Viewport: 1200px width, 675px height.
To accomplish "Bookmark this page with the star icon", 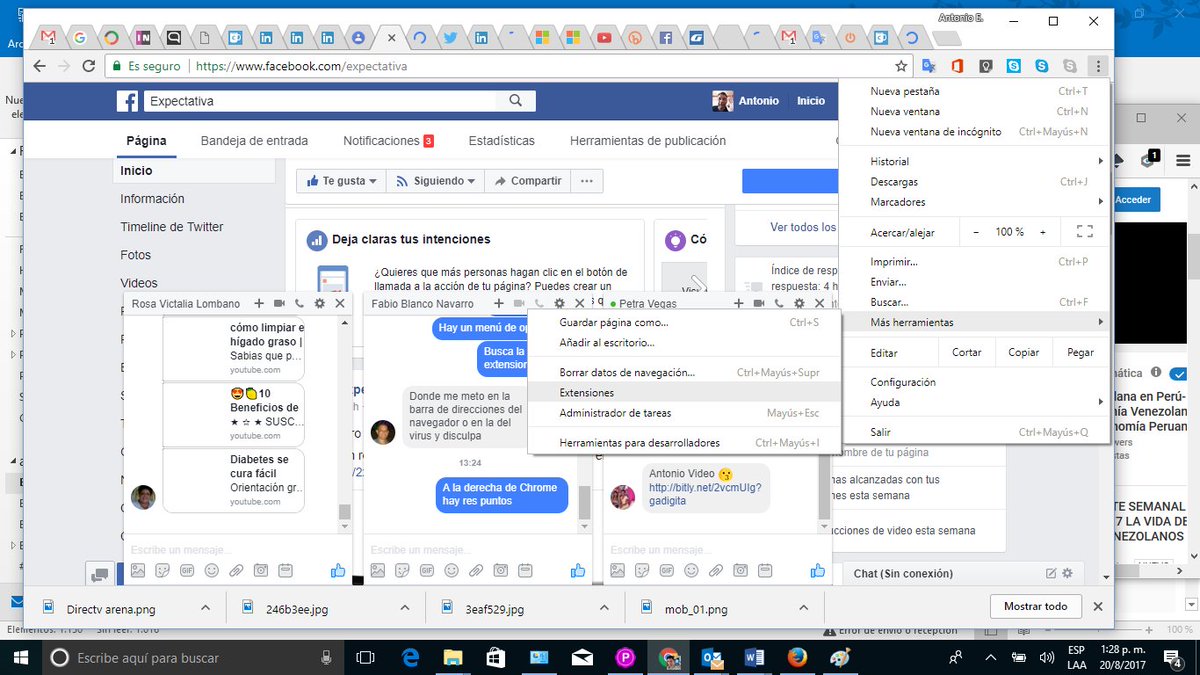I will pyautogui.click(x=901, y=66).
